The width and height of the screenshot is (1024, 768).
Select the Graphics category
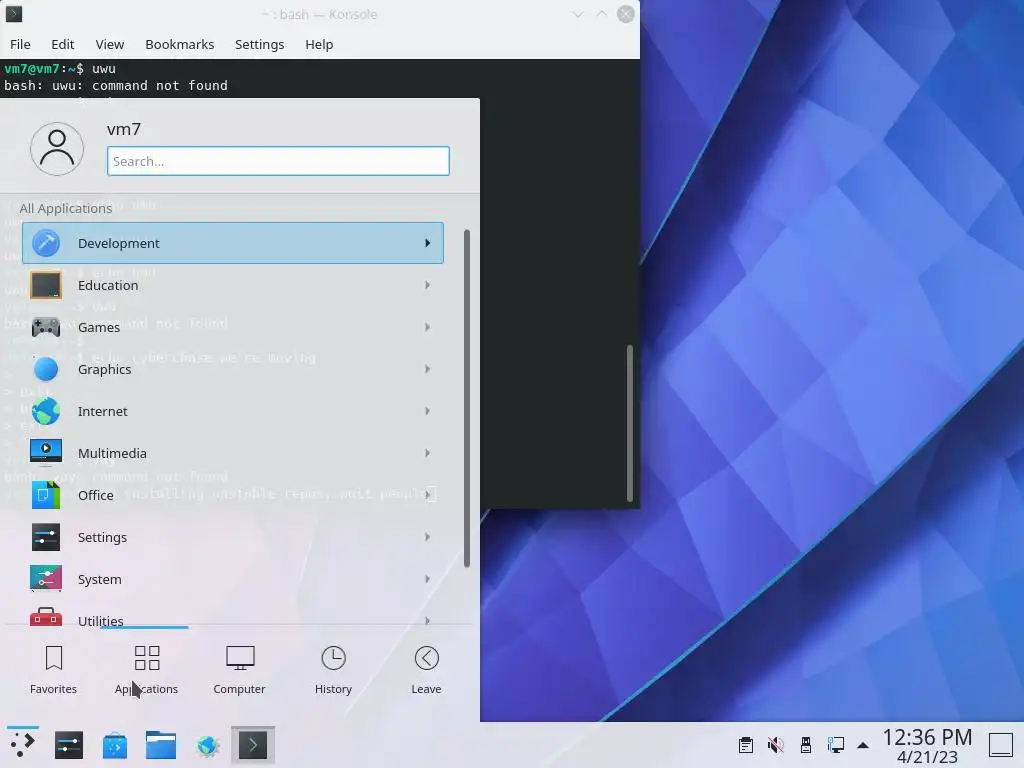pos(232,369)
